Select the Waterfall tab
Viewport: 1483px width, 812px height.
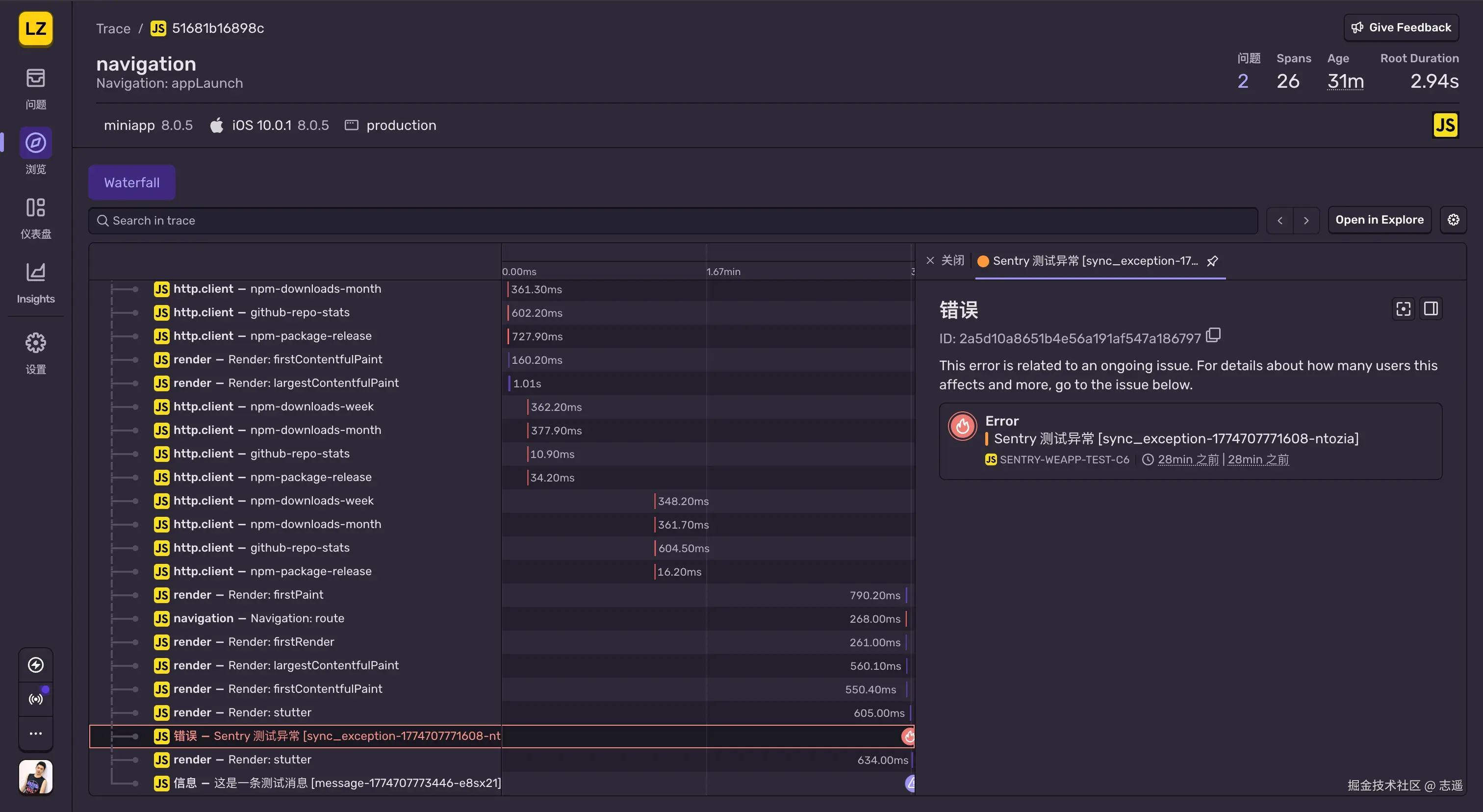click(132, 182)
